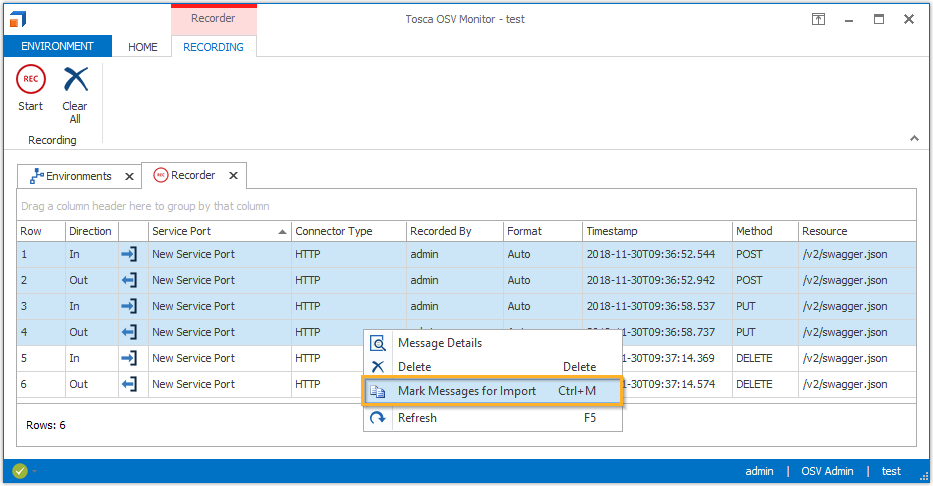Click the Clear All icon

(x=75, y=80)
